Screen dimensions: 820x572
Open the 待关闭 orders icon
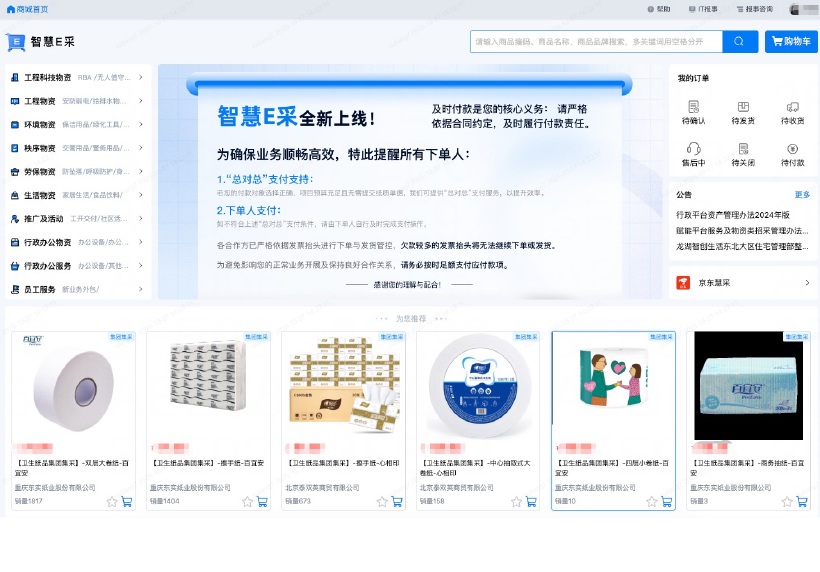point(743,148)
